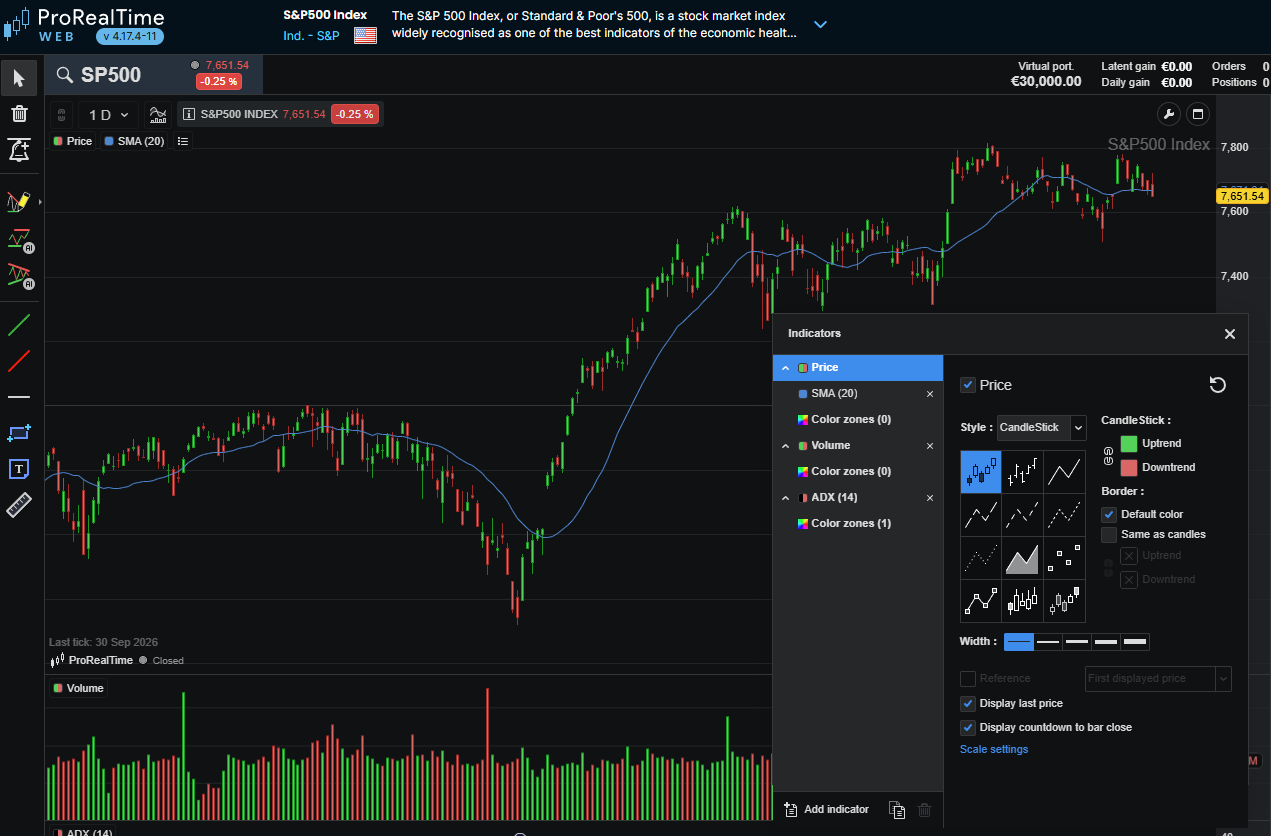Viewport: 1271px width, 836px height.
Task: Collapse the ADX (14) tree group
Action: click(785, 498)
